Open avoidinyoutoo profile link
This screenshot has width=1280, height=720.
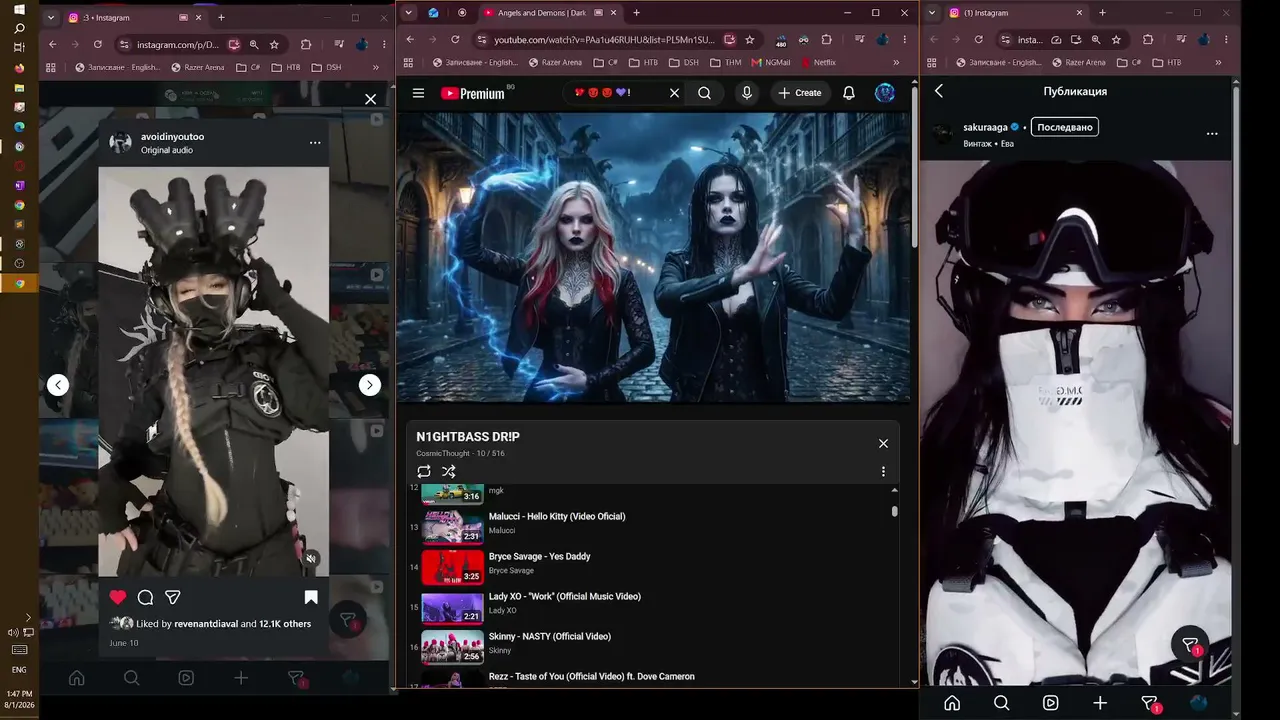172,136
